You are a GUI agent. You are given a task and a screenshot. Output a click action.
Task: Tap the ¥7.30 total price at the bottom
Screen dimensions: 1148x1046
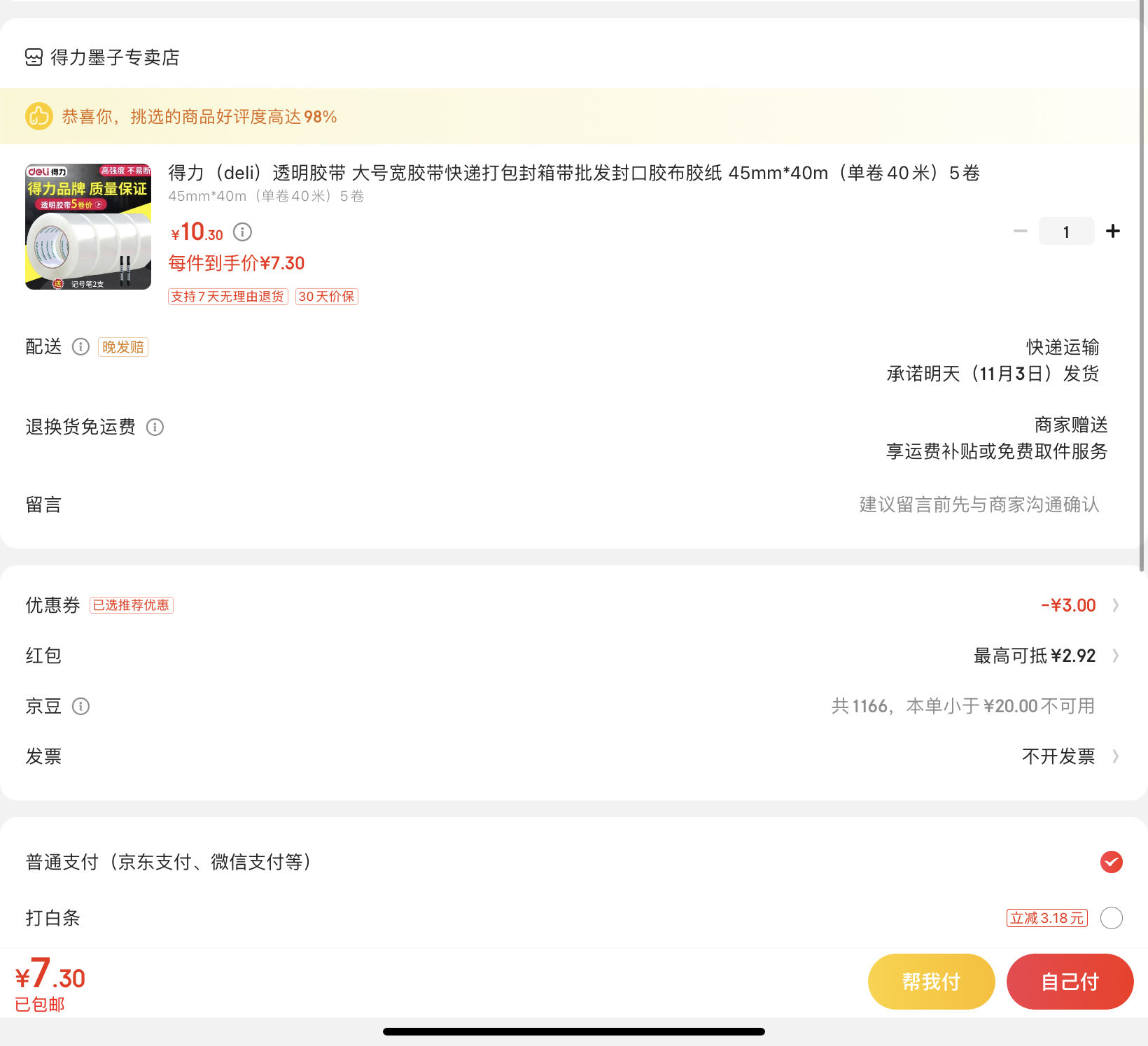pyautogui.click(x=50, y=974)
